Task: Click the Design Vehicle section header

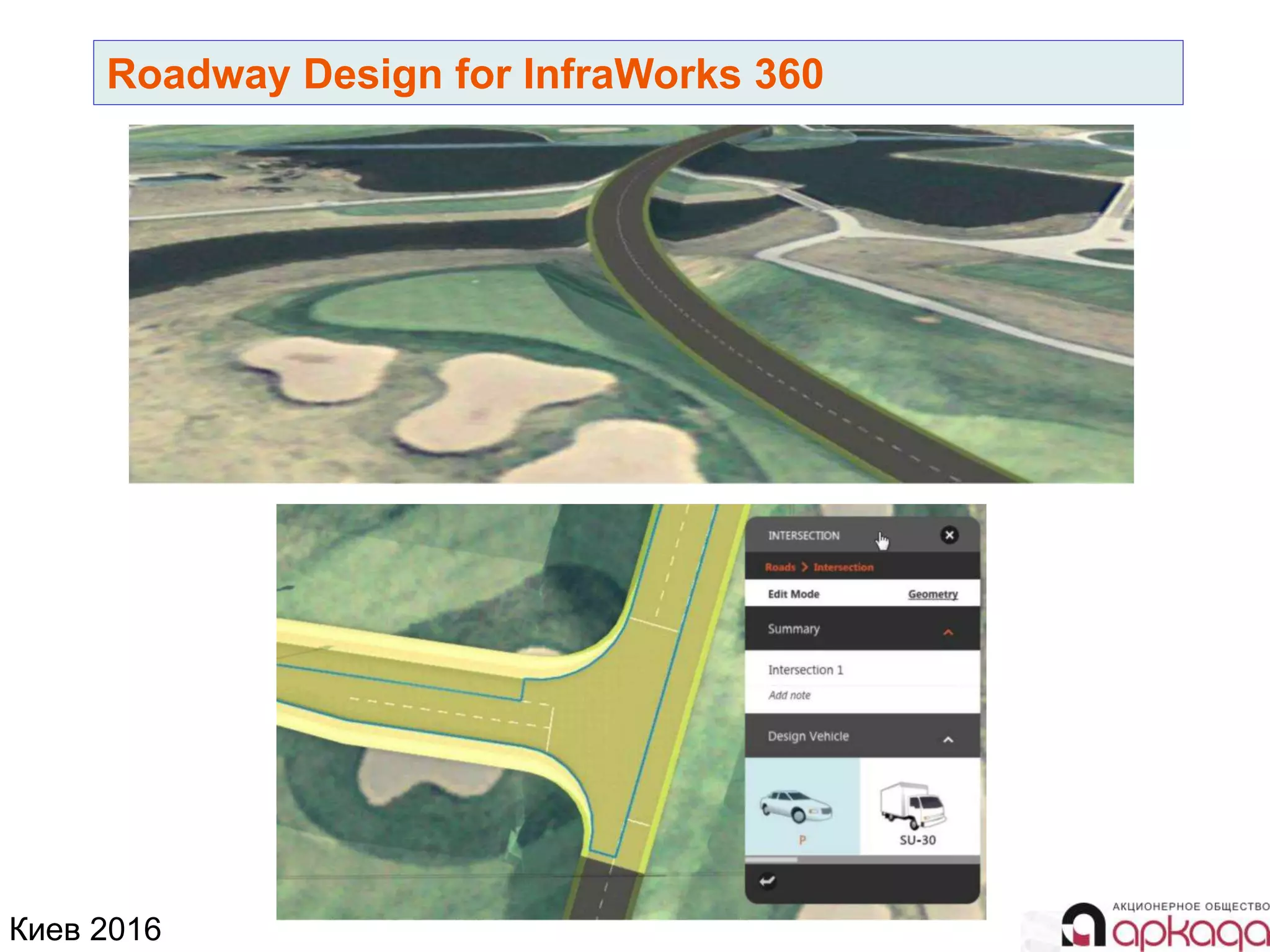Action: coord(862,736)
